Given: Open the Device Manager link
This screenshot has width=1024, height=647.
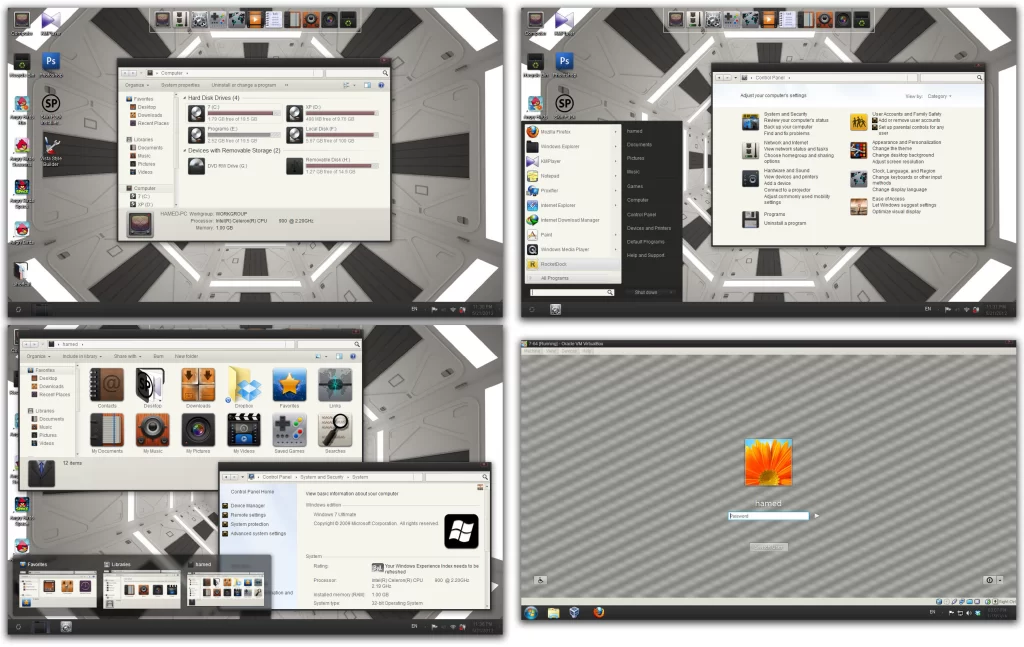Looking at the screenshot, I should tap(246, 506).
